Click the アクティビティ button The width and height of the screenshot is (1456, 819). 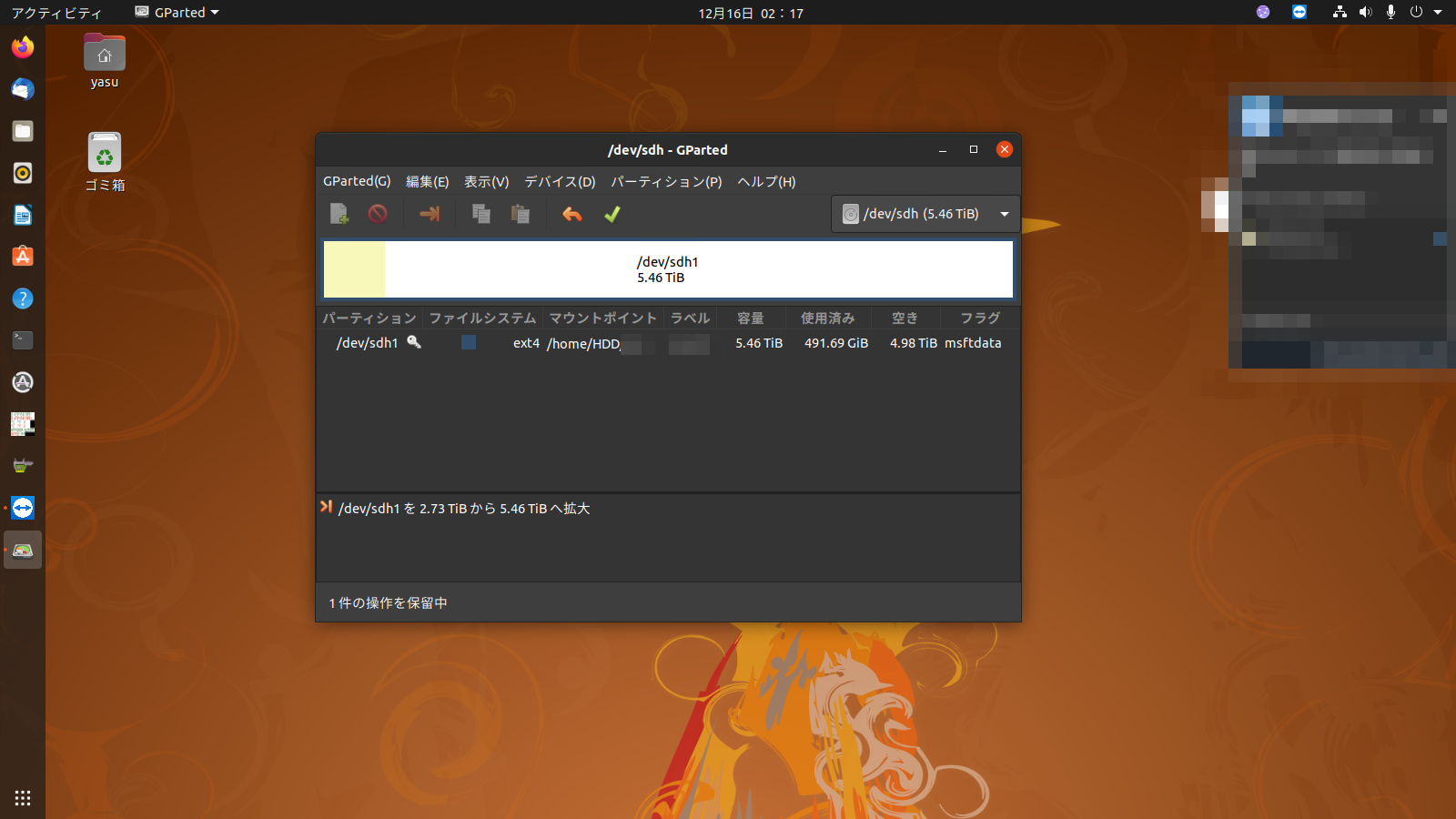pos(56,13)
